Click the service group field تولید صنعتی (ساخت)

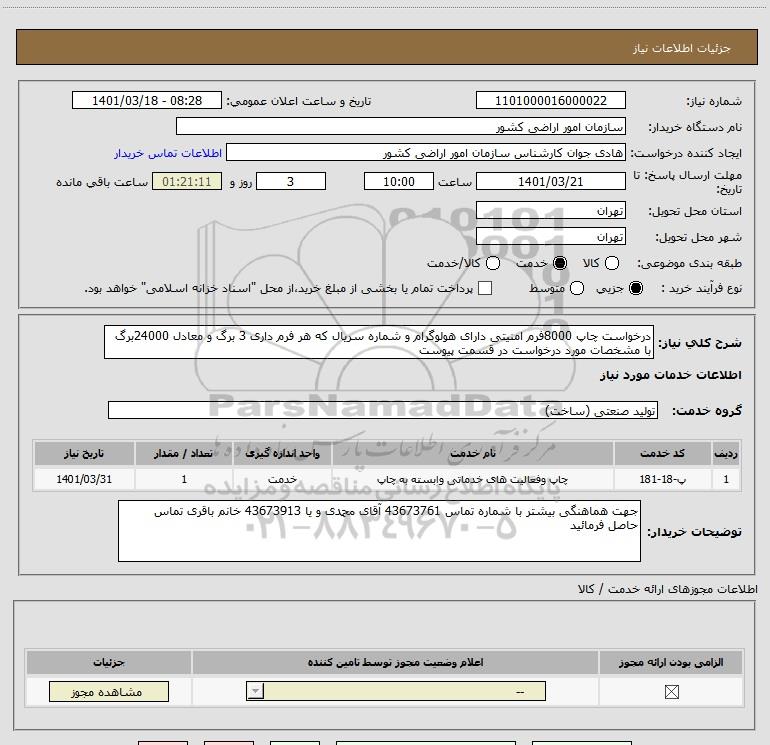383,410
